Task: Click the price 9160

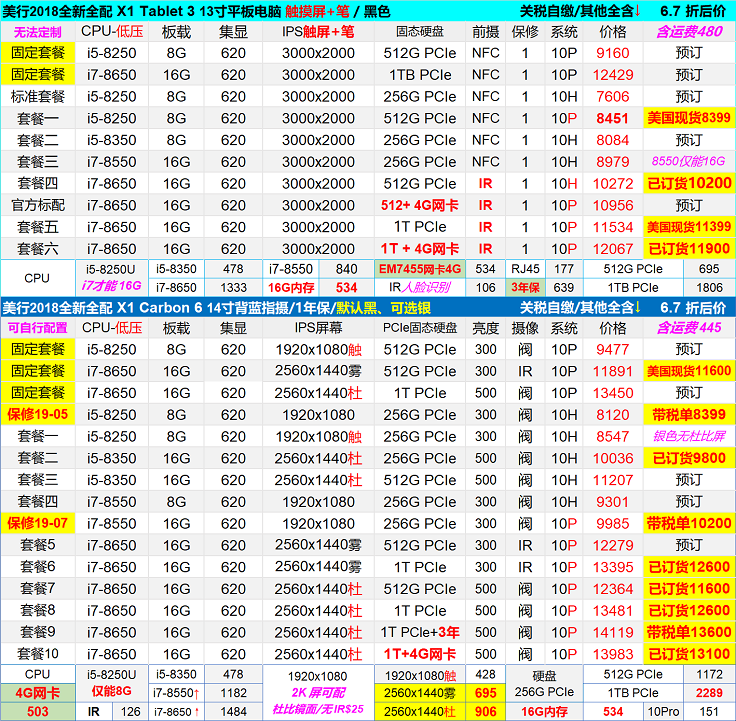Action: 613,53
